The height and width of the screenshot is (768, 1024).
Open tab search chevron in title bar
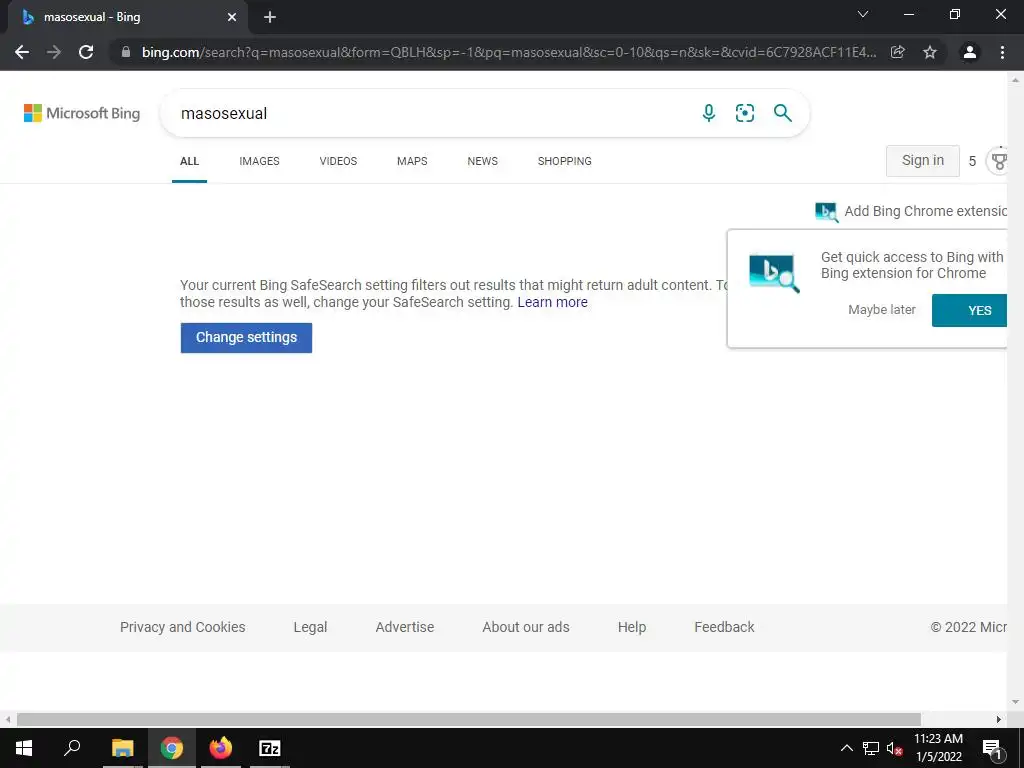(x=863, y=14)
